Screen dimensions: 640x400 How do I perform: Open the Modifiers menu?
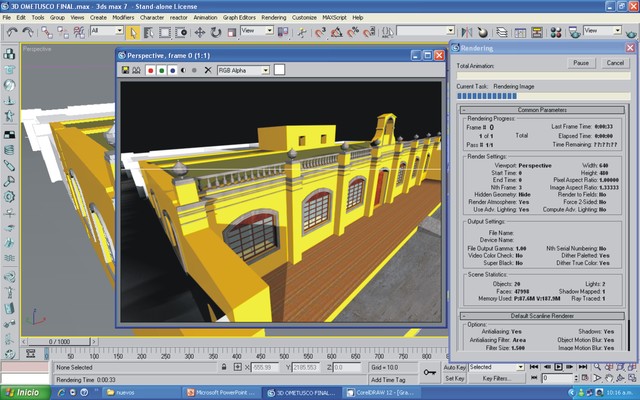click(x=123, y=18)
